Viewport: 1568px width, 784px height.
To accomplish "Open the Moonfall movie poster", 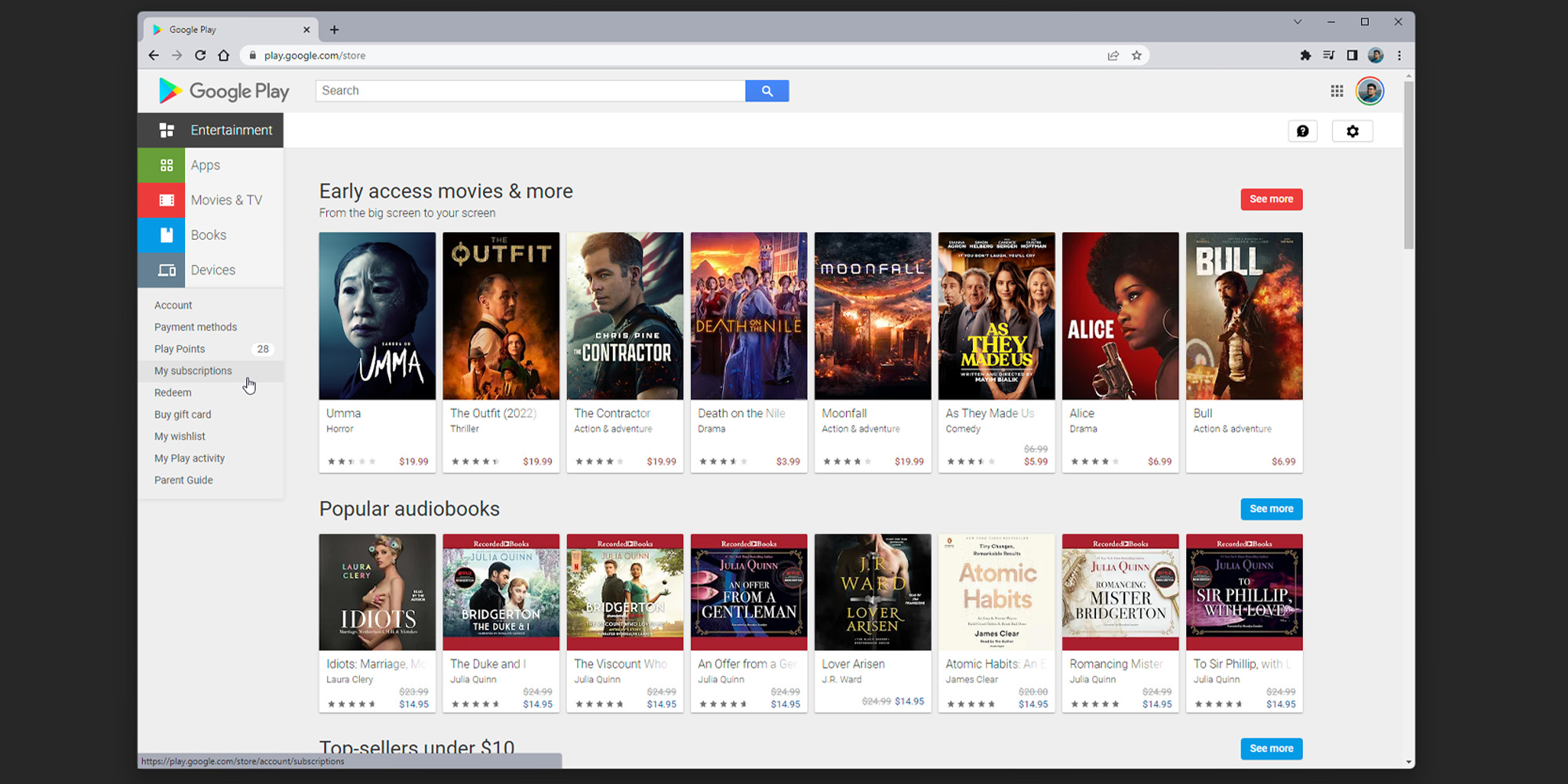I will tap(873, 316).
